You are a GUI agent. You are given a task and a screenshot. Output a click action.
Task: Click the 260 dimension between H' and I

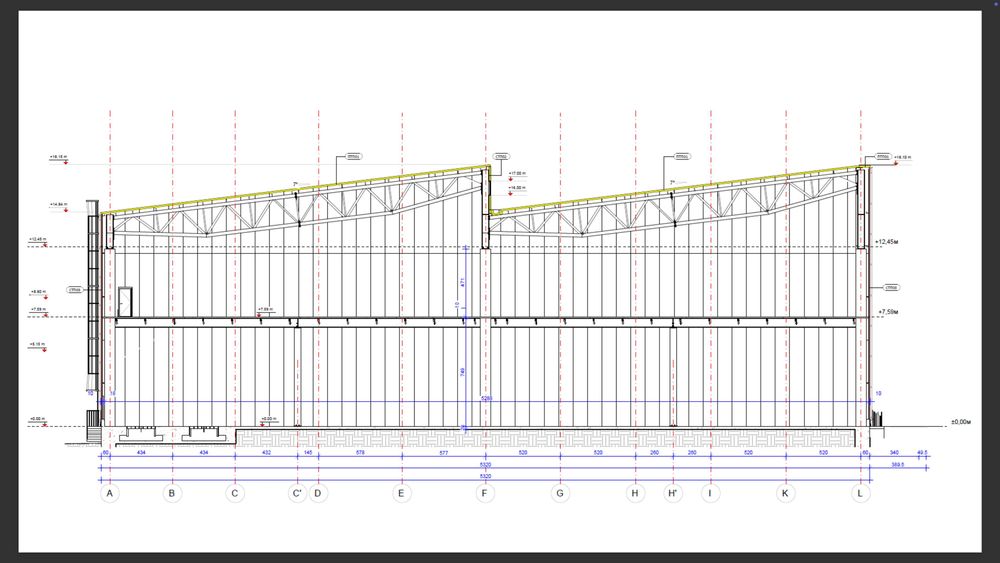point(692,453)
